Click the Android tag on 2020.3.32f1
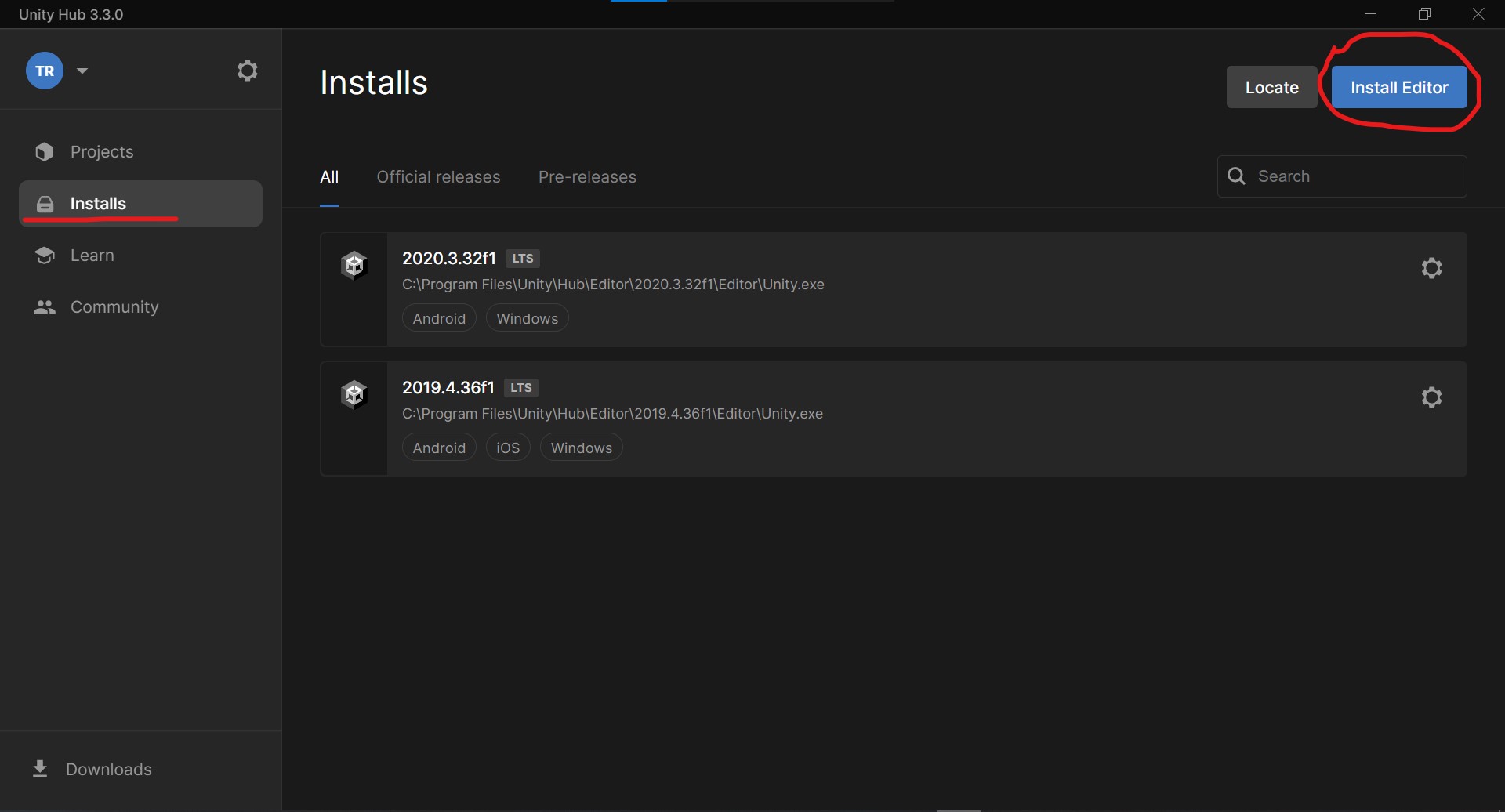The image size is (1505, 812). [x=439, y=318]
